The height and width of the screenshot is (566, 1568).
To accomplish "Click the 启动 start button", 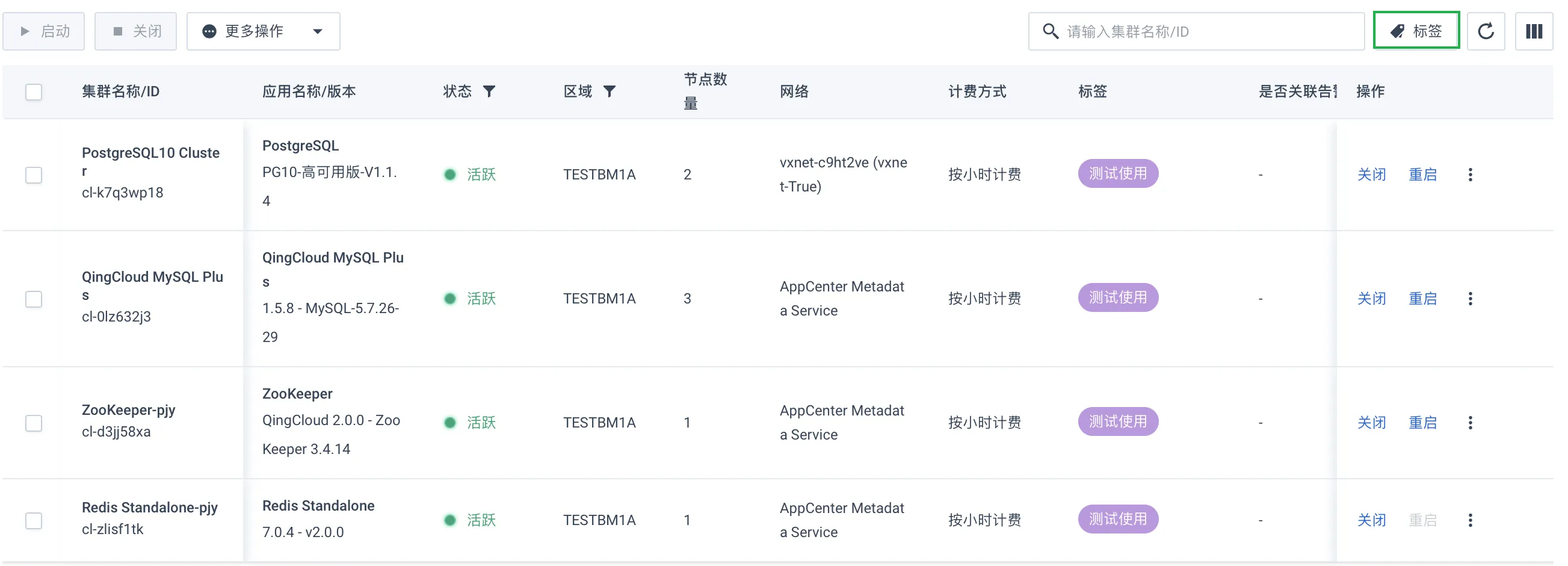I will tap(44, 31).
